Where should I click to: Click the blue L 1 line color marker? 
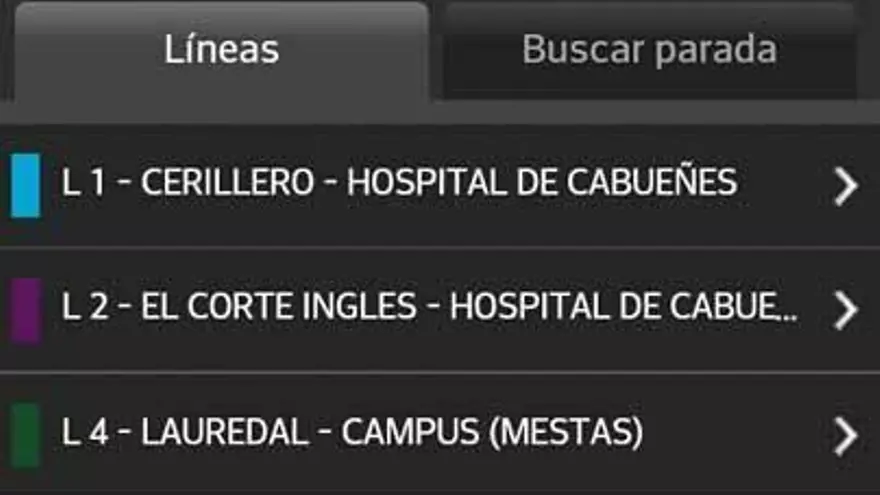click(25, 185)
